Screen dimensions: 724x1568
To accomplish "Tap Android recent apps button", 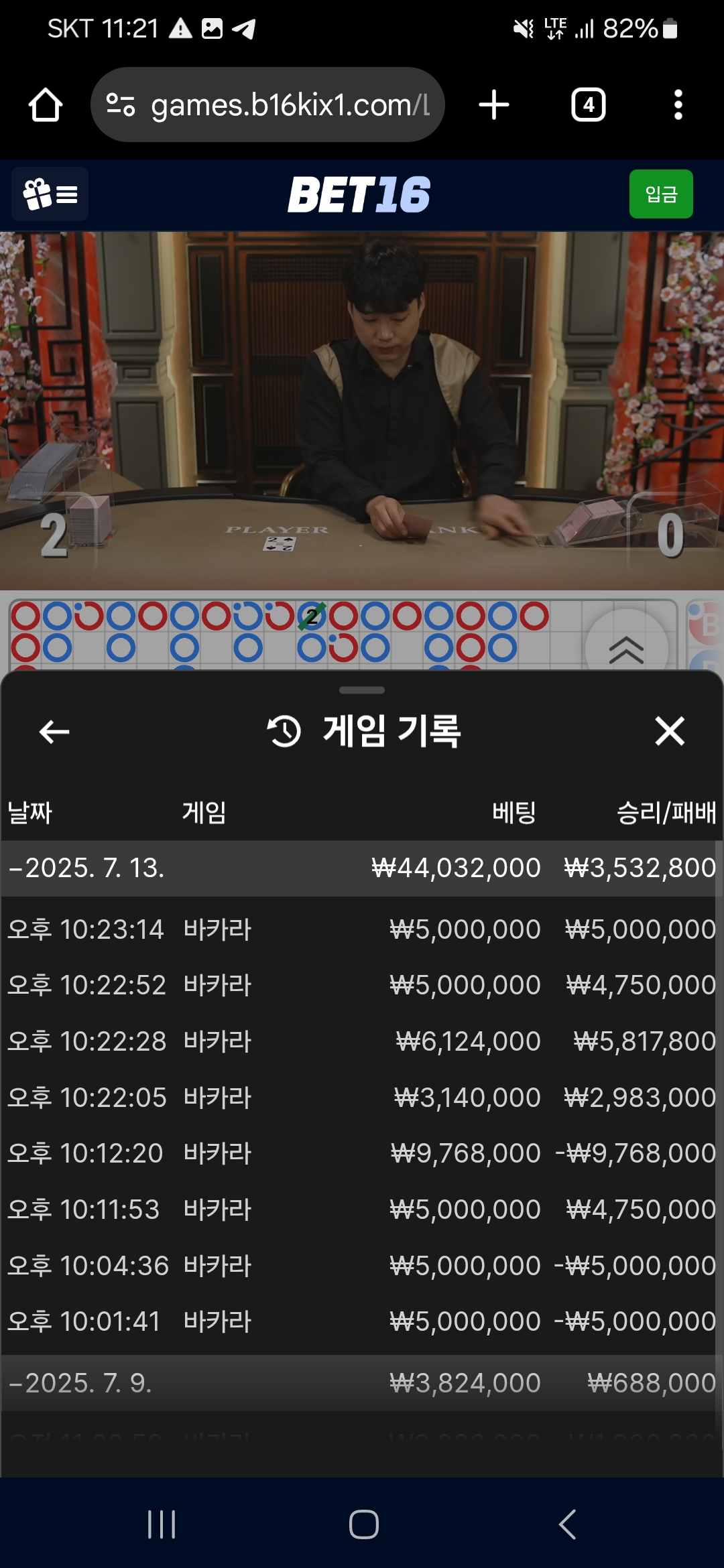I will [x=162, y=1524].
